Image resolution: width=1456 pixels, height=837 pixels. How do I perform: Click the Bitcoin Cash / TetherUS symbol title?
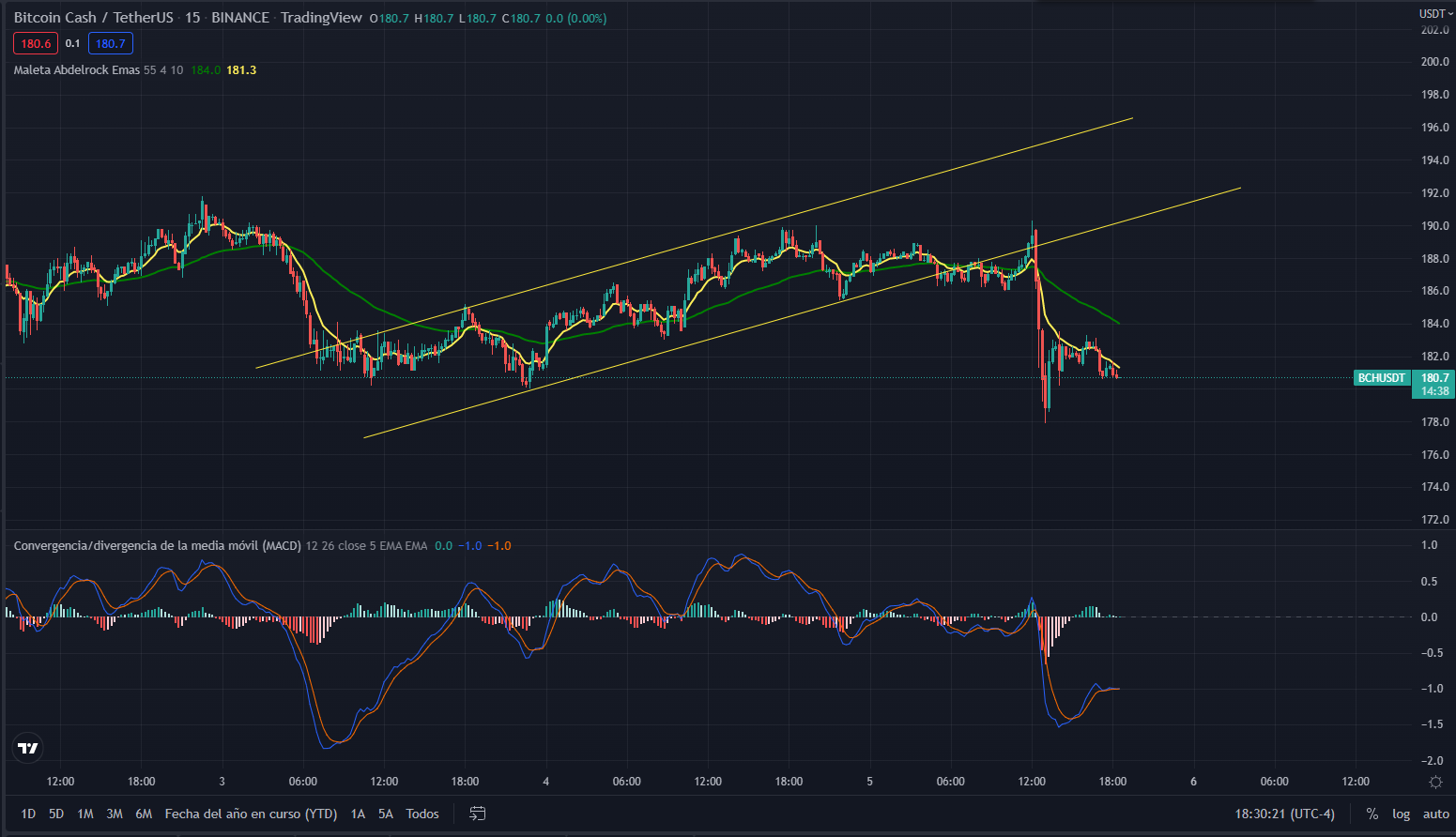(x=94, y=18)
